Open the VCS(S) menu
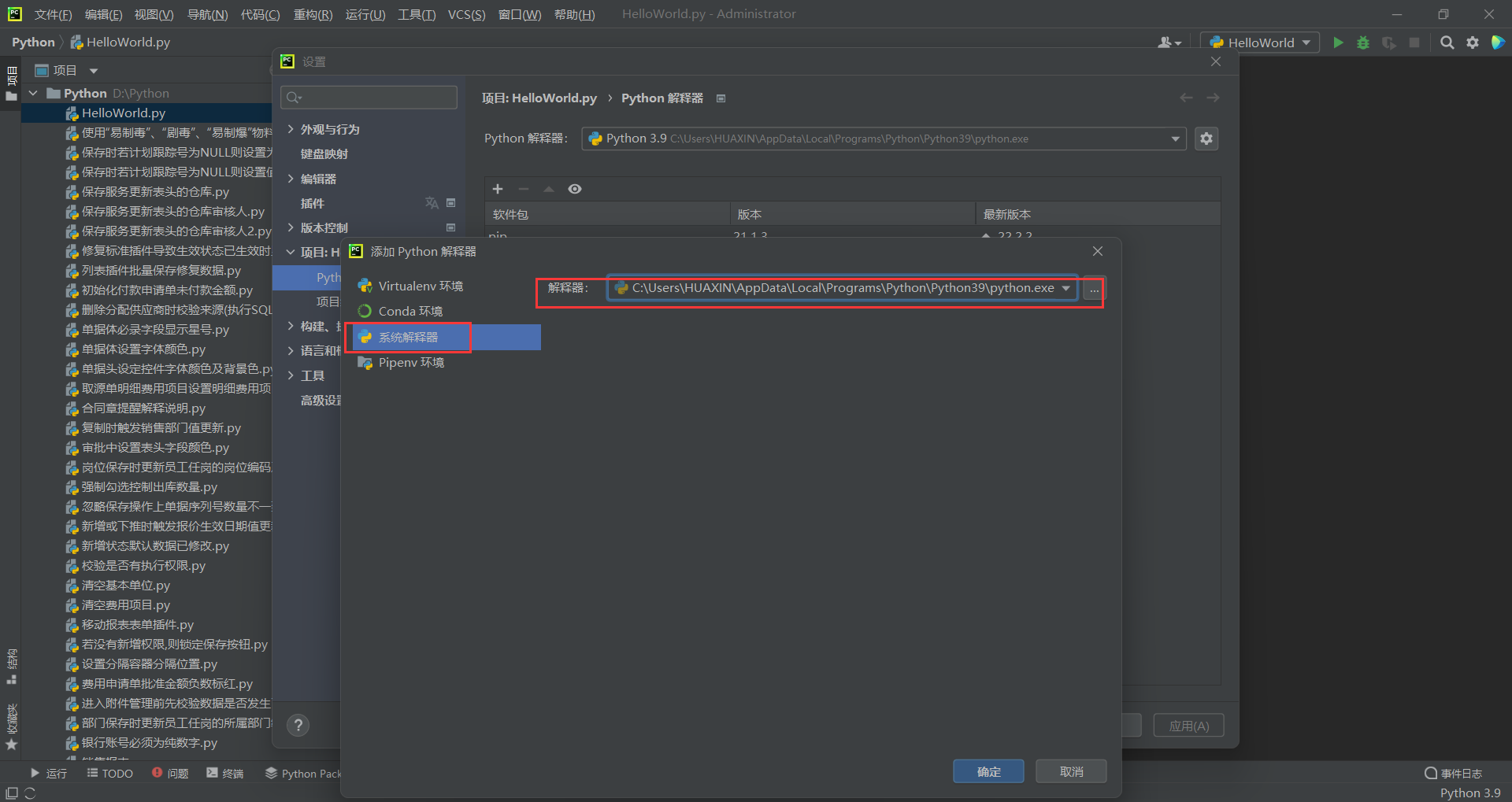Image resolution: width=1512 pixels, height=802 pixels. pos(466,14)
